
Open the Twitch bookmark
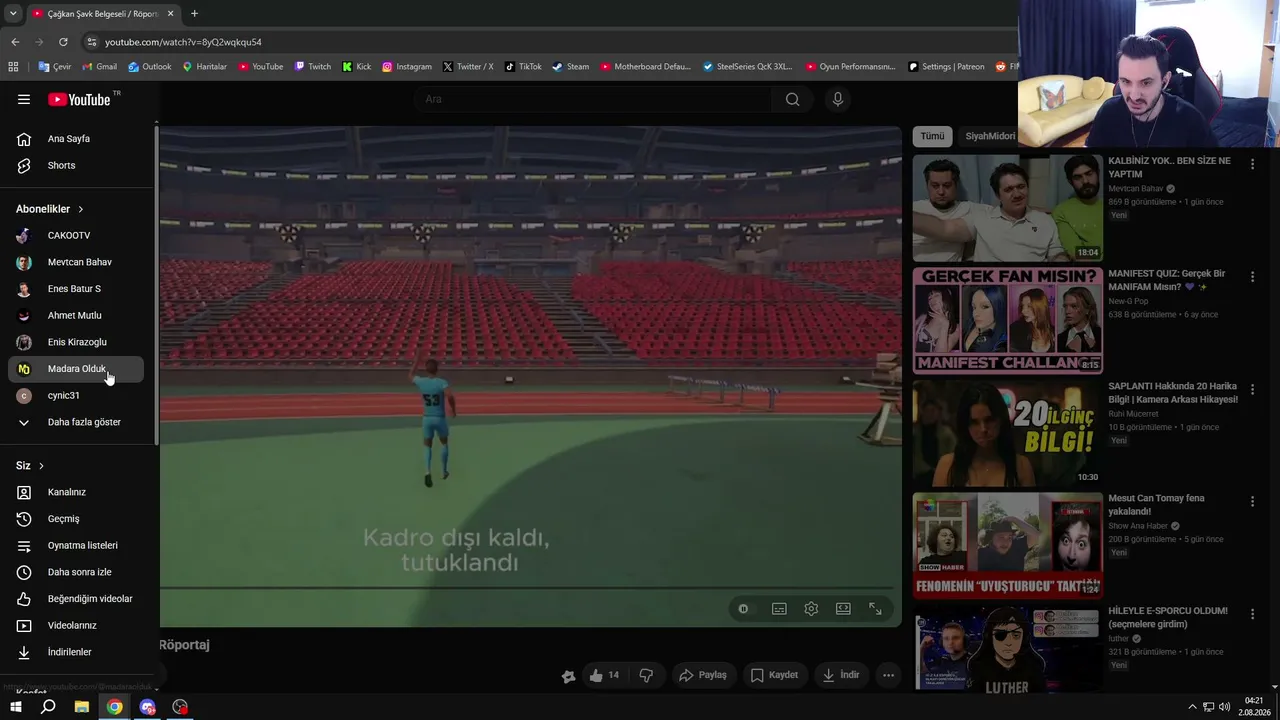tap(313, 67)
